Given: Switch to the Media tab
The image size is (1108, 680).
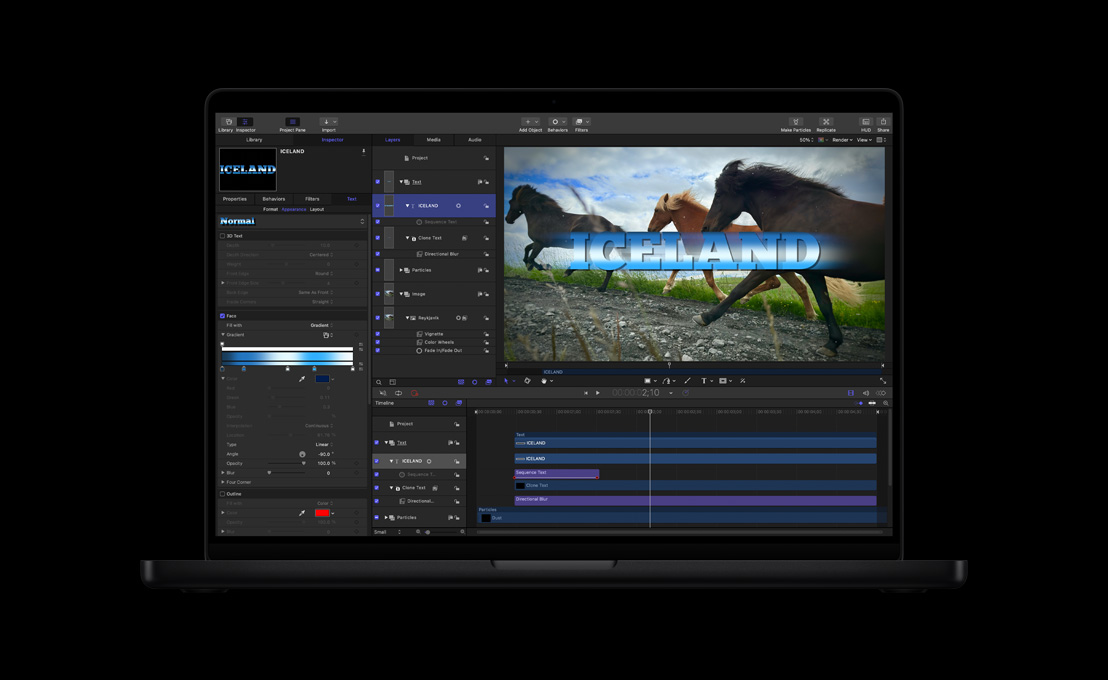Looking at the screenshot, I should 432,140.
